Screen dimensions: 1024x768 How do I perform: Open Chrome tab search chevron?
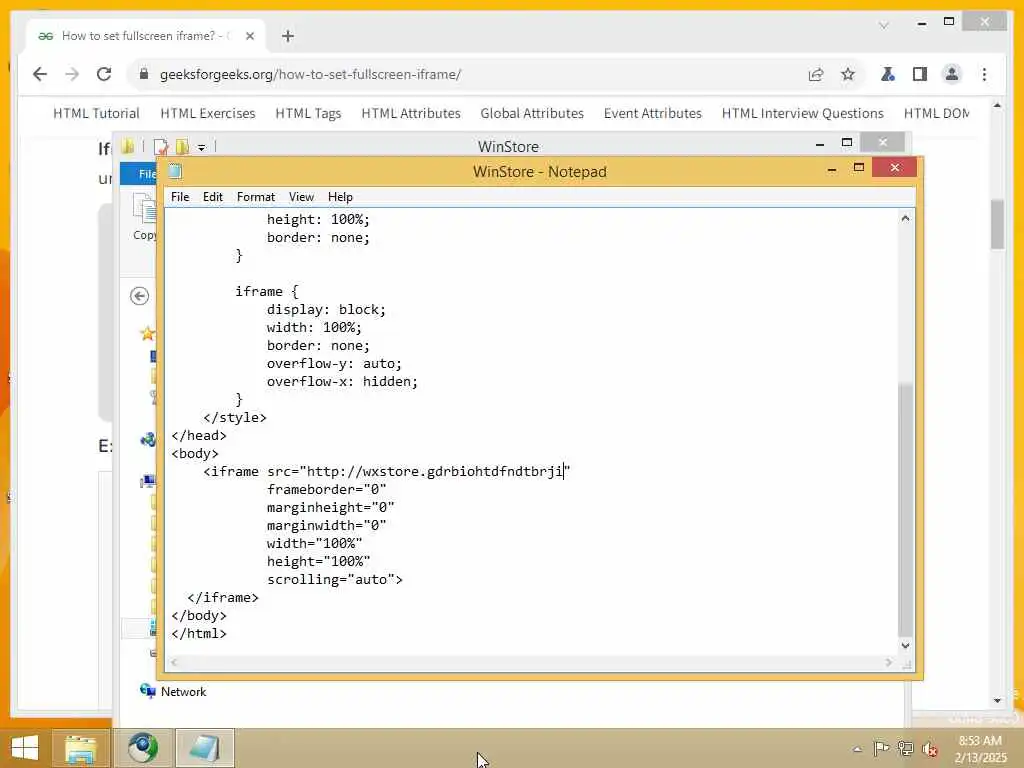[x=884, y=25]
